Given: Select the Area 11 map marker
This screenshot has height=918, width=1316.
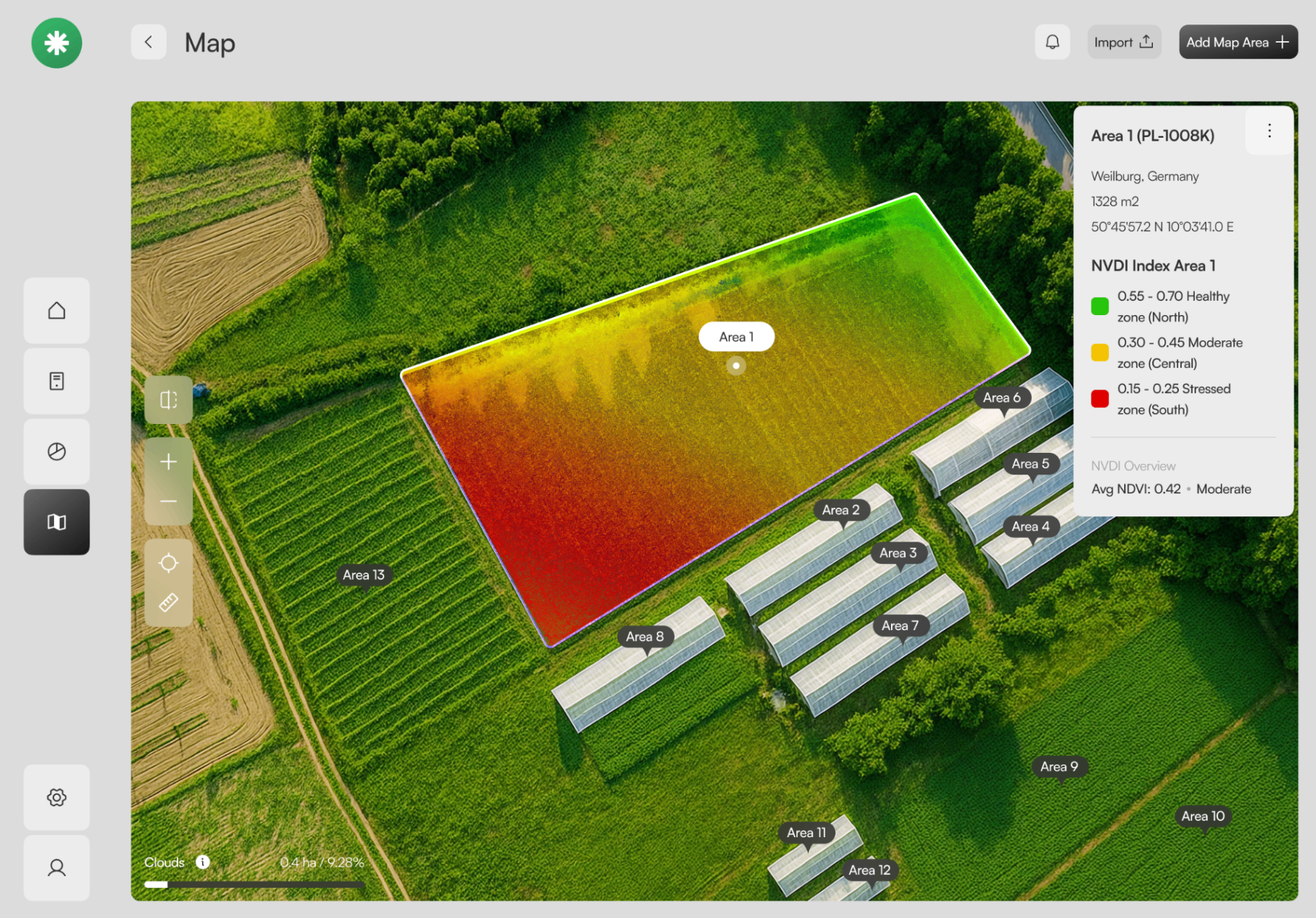Looking at the screenshot, I should point(807,833).
